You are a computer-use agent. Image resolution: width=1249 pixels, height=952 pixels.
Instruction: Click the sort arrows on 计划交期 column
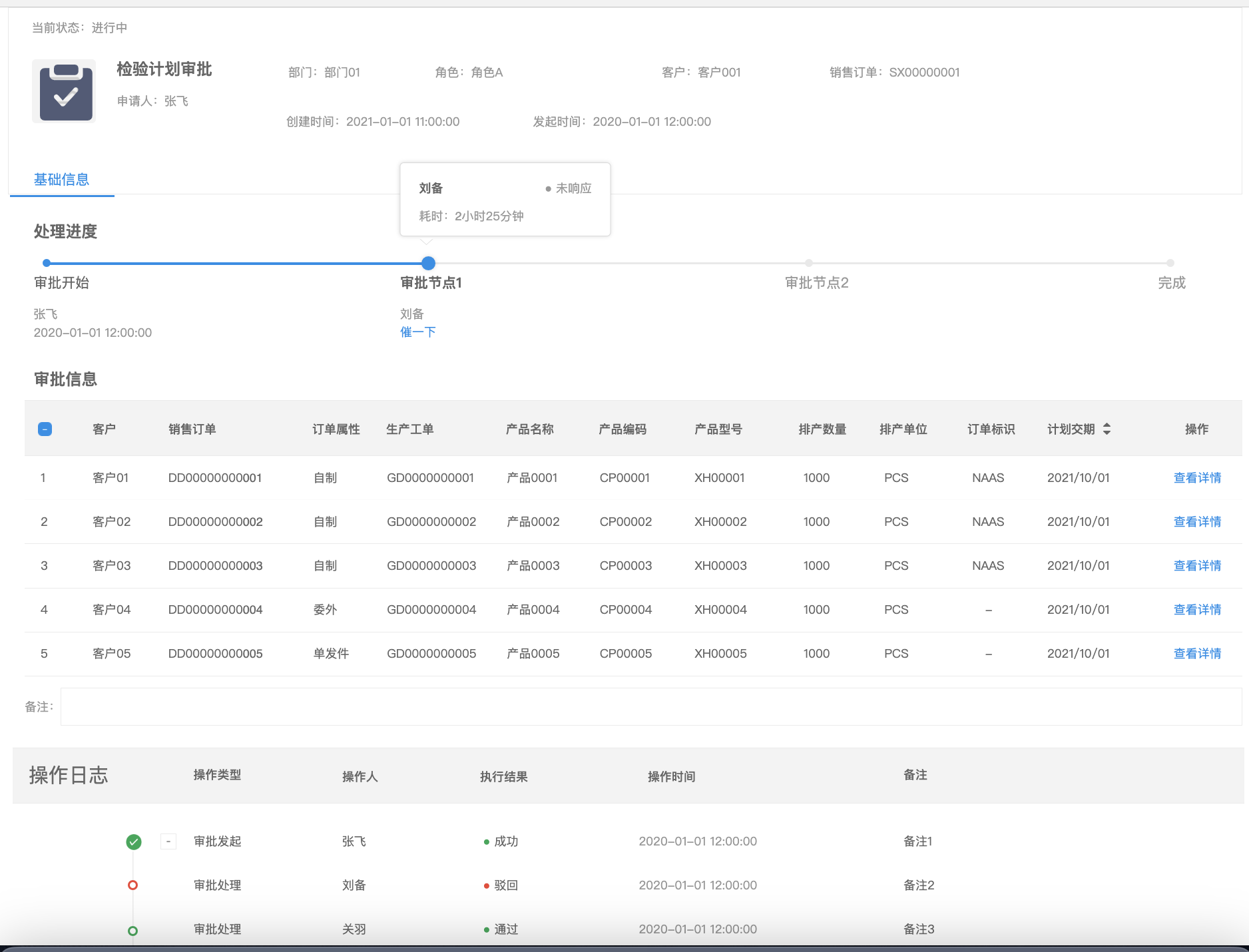pyautogui.click(x=1107, y=429)
